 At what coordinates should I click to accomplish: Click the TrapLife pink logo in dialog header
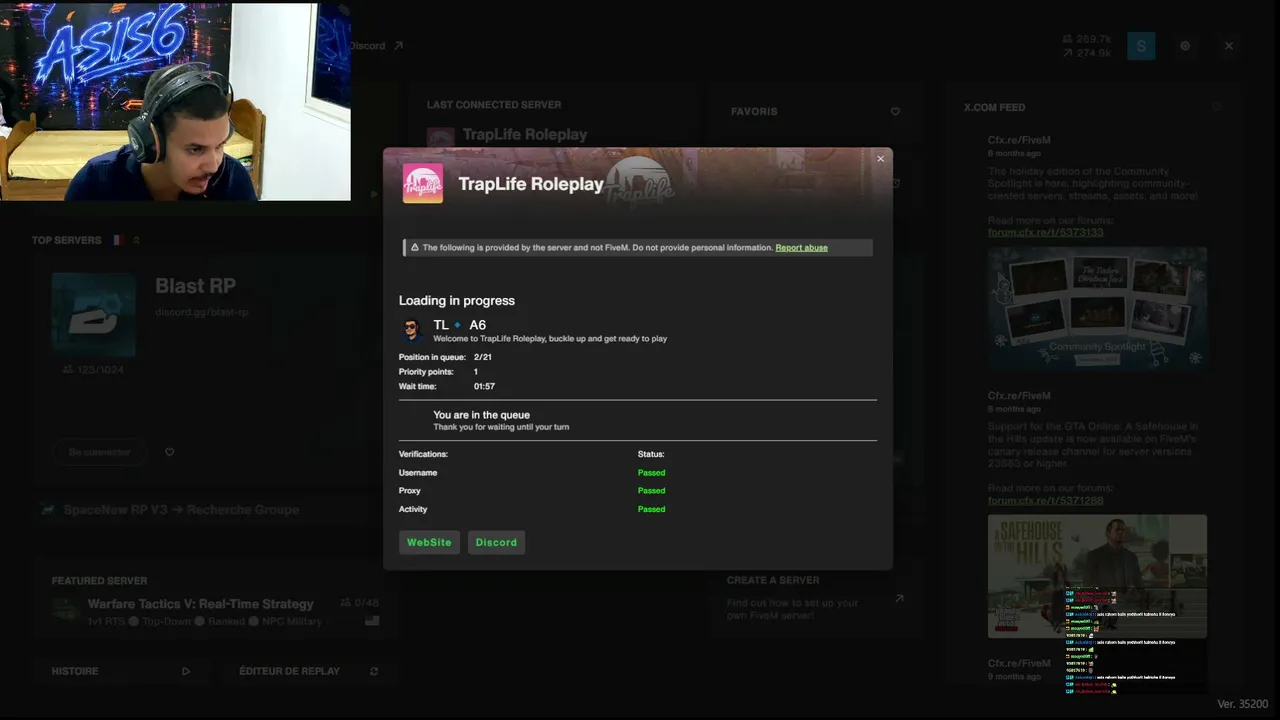tap(423, 184)
